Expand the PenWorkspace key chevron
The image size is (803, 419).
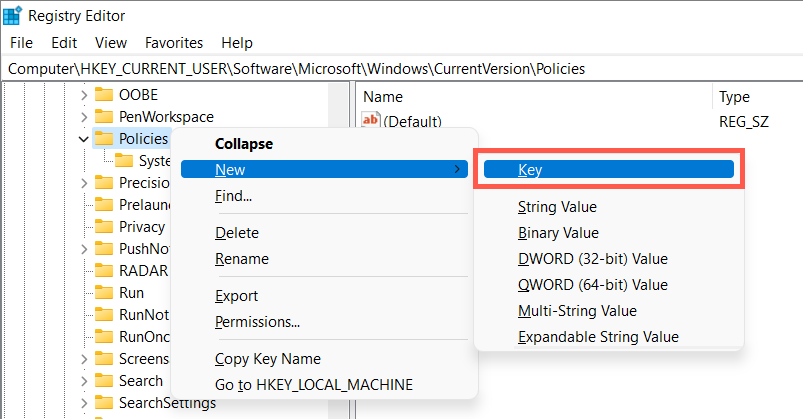coord(83,117)
